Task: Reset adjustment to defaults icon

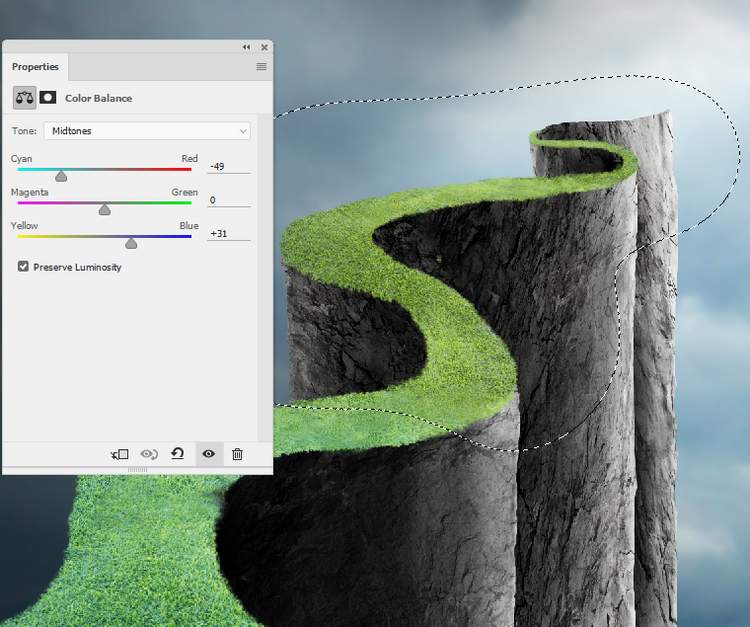Action: pyautogui.click(x=177, y=453)
